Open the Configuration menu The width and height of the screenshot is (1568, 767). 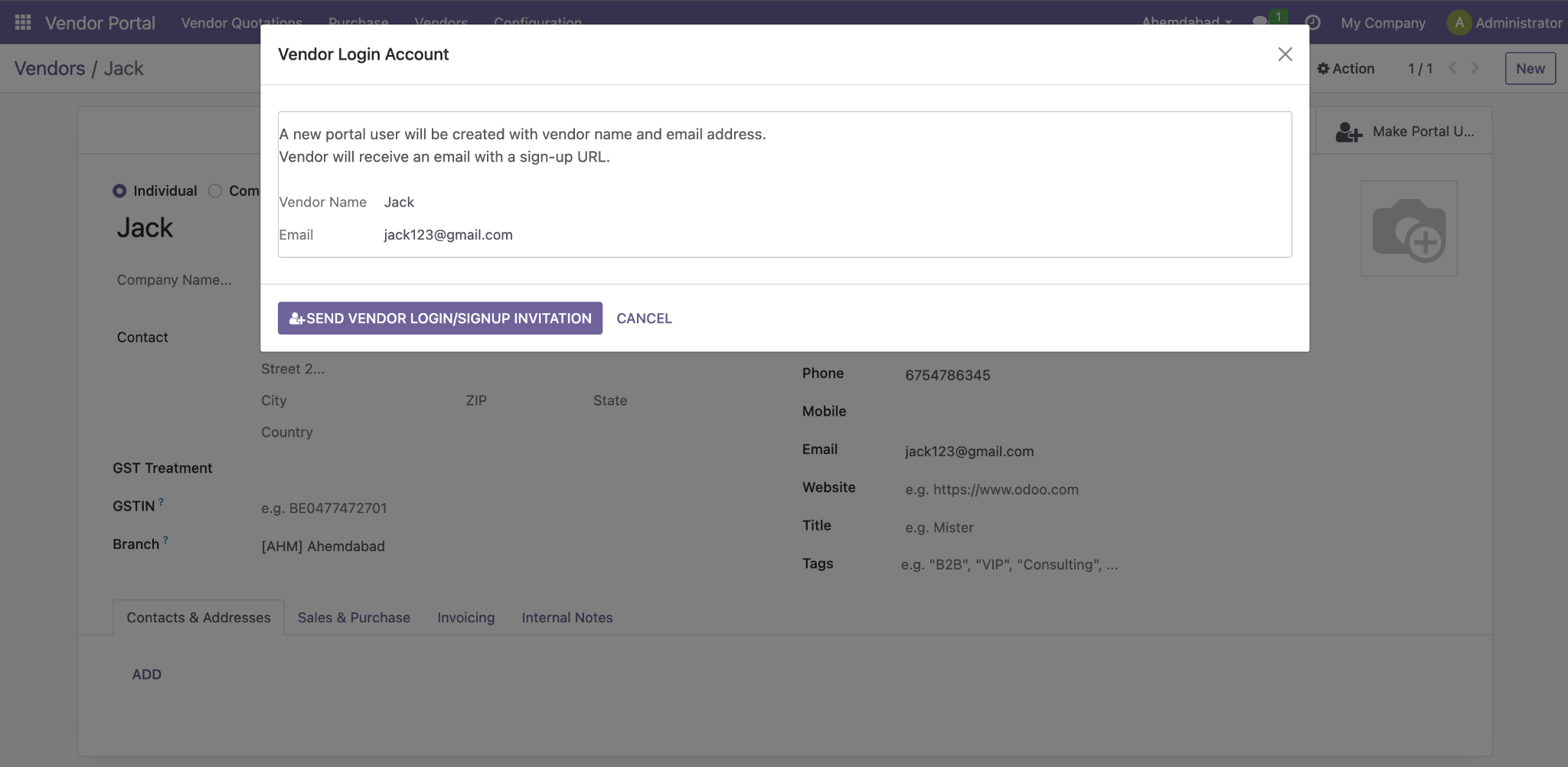537,22
